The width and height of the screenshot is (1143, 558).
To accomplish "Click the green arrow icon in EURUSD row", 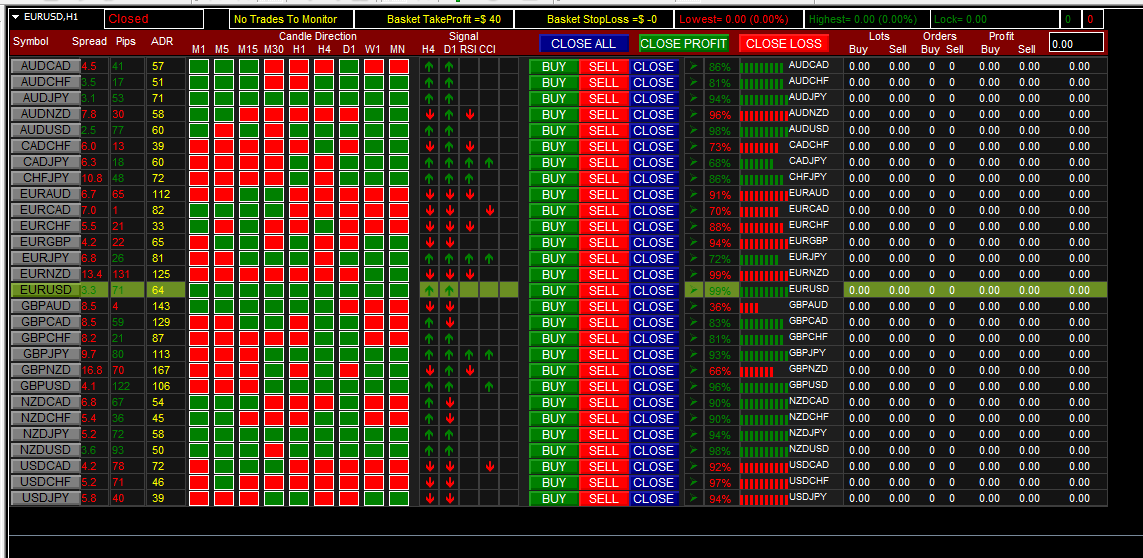I will (693, 290).
